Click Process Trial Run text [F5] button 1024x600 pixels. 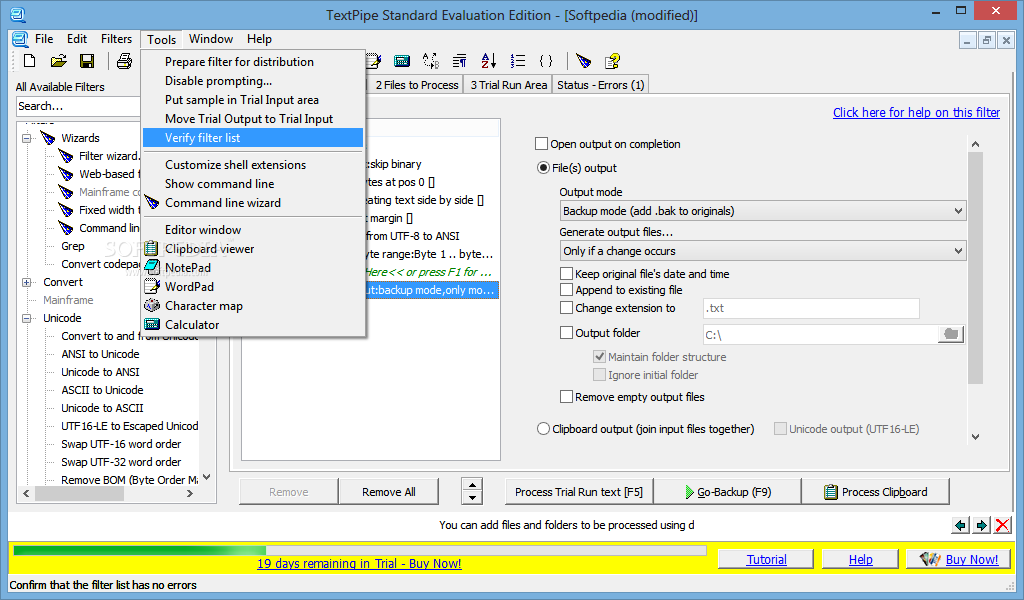[579, 492]
